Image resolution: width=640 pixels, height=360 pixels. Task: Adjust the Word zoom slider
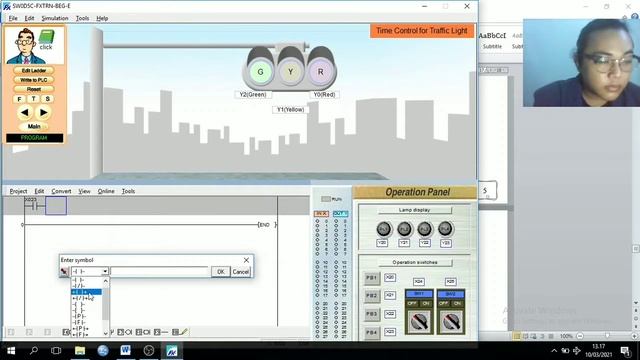(607, 336)
